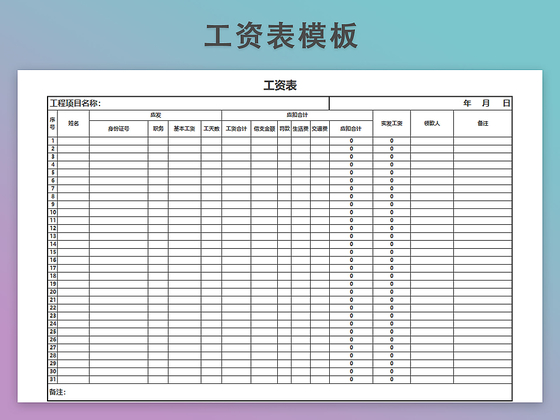Select the 基本工资 column header
Screen dimensions: 560x420
pos(185,129)
